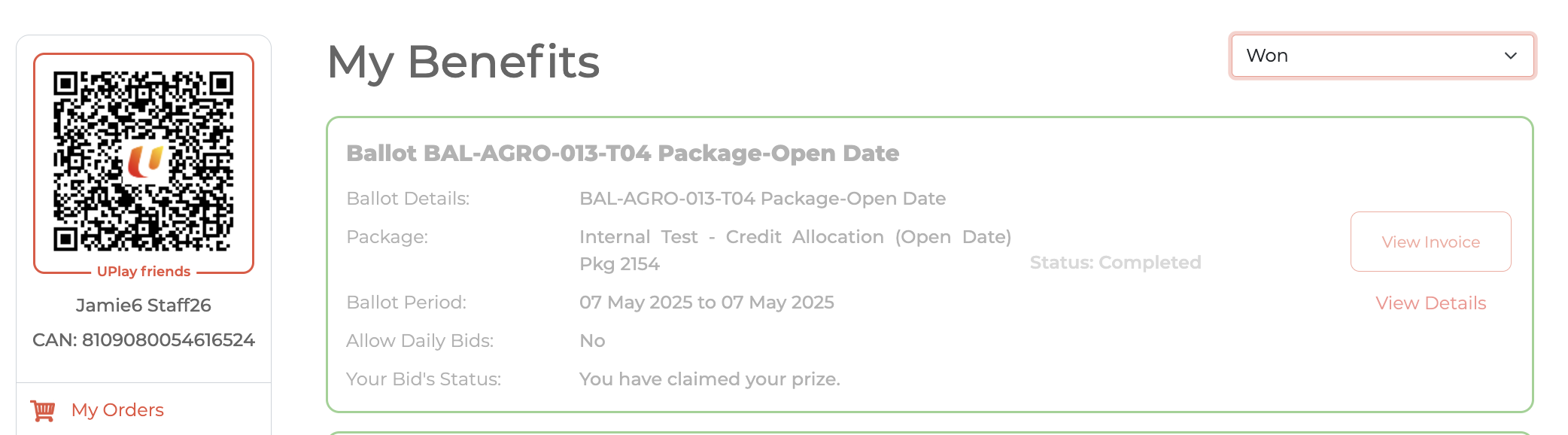Open the Won filter dropdown

coord(1381,56)
